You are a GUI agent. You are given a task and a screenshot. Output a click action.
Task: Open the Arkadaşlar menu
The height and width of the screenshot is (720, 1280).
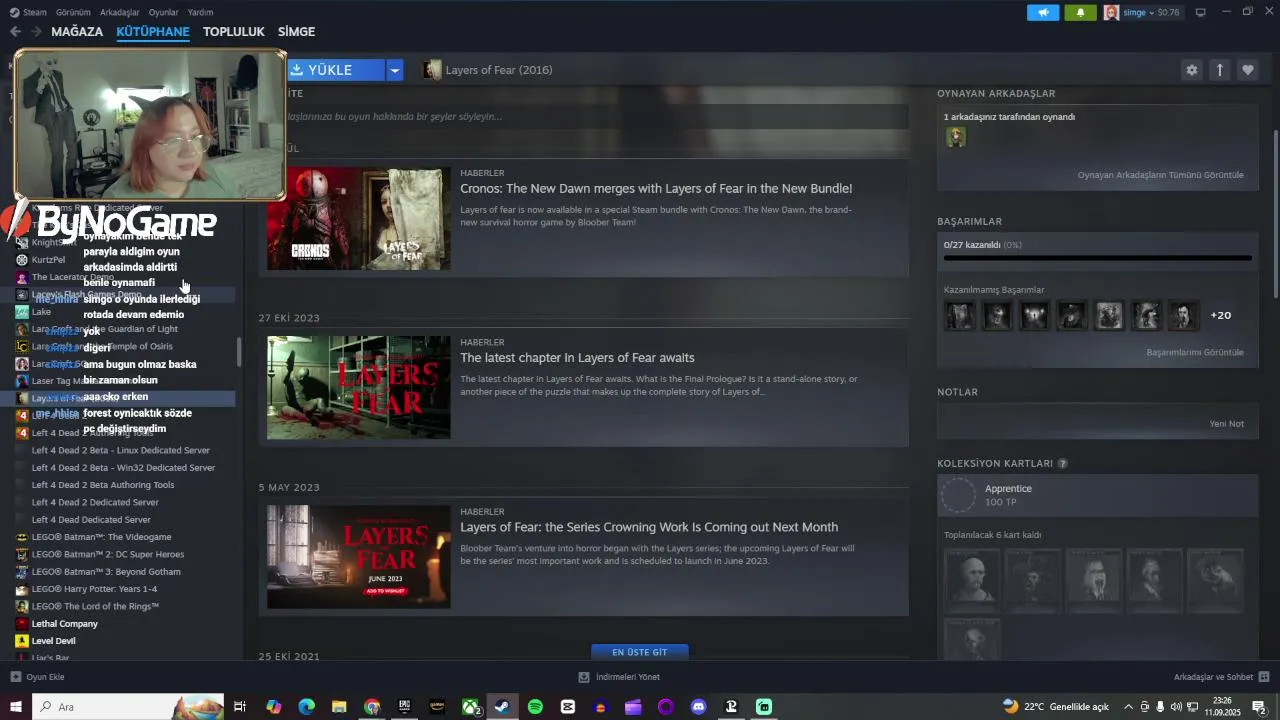click(120, 12)
